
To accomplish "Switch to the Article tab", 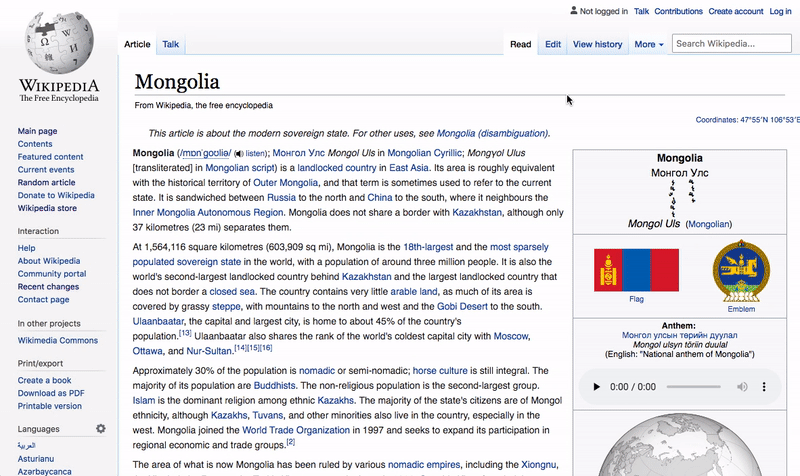I will click(137, 44).
